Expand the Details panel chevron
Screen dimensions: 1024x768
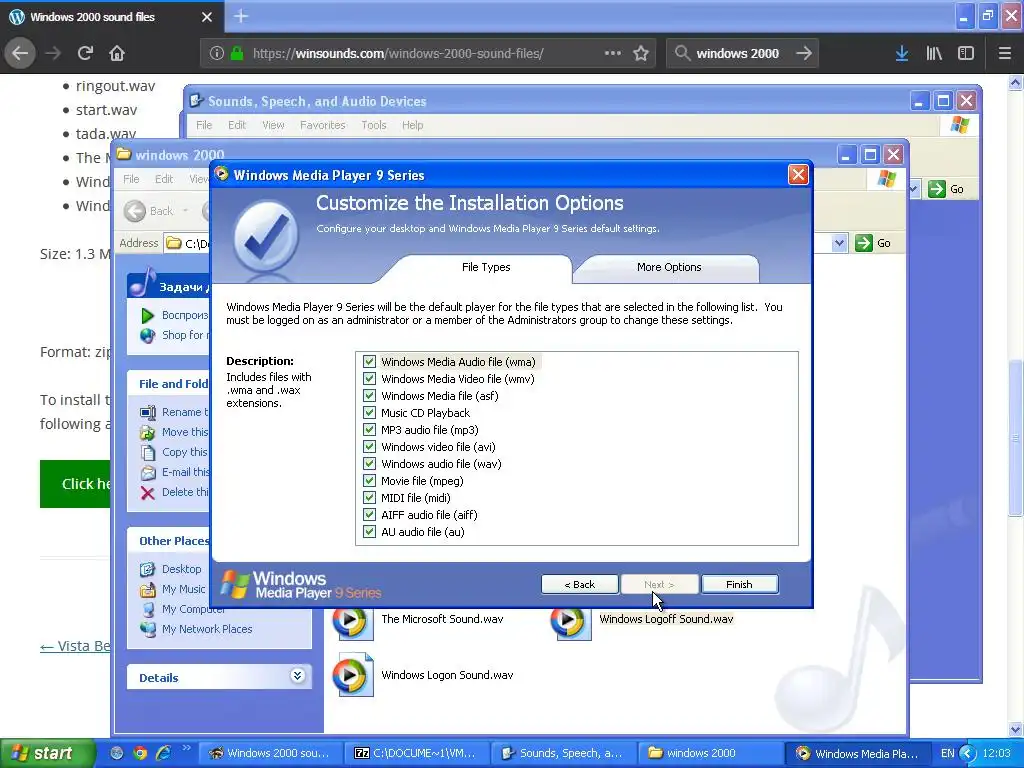(297, 676)
